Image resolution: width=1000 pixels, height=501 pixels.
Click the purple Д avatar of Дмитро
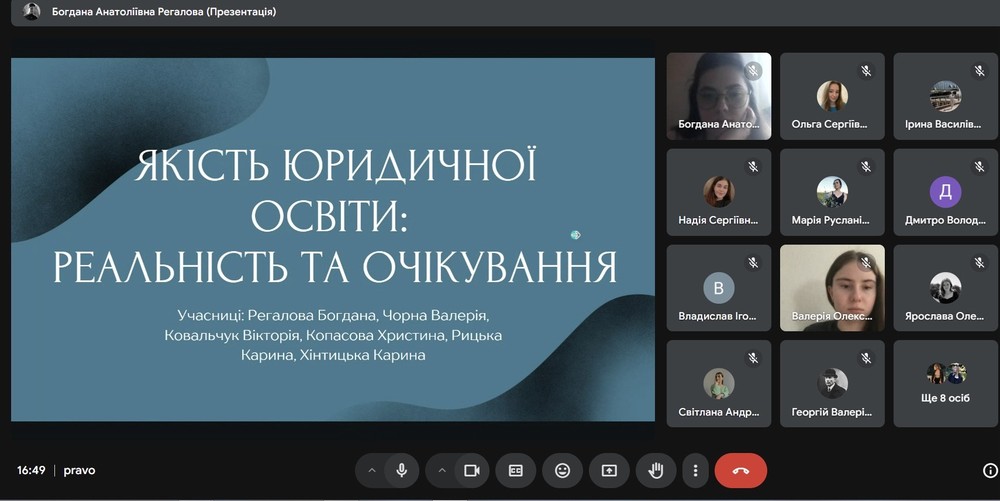point(945,192)
